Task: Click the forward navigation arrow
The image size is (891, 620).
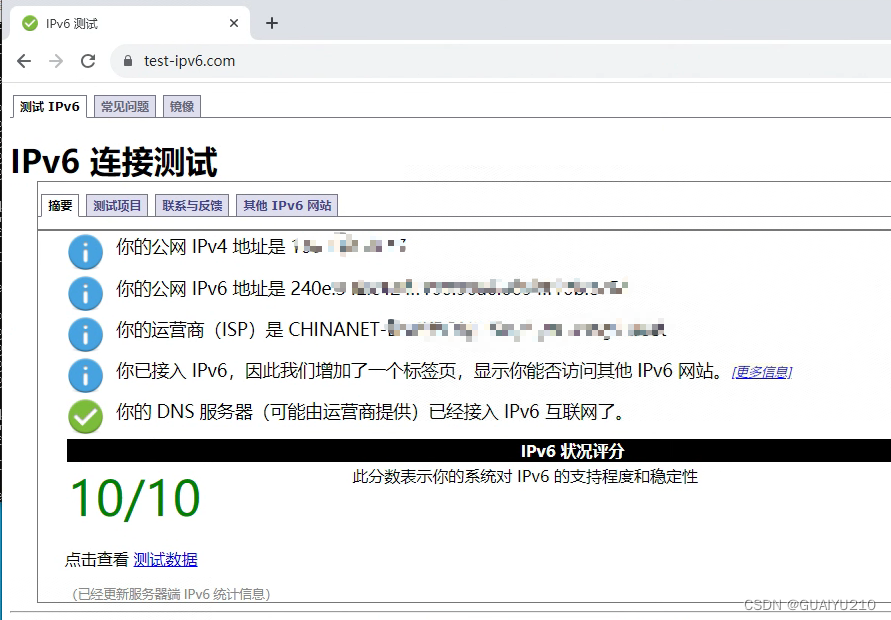Action: coord(56,60)
